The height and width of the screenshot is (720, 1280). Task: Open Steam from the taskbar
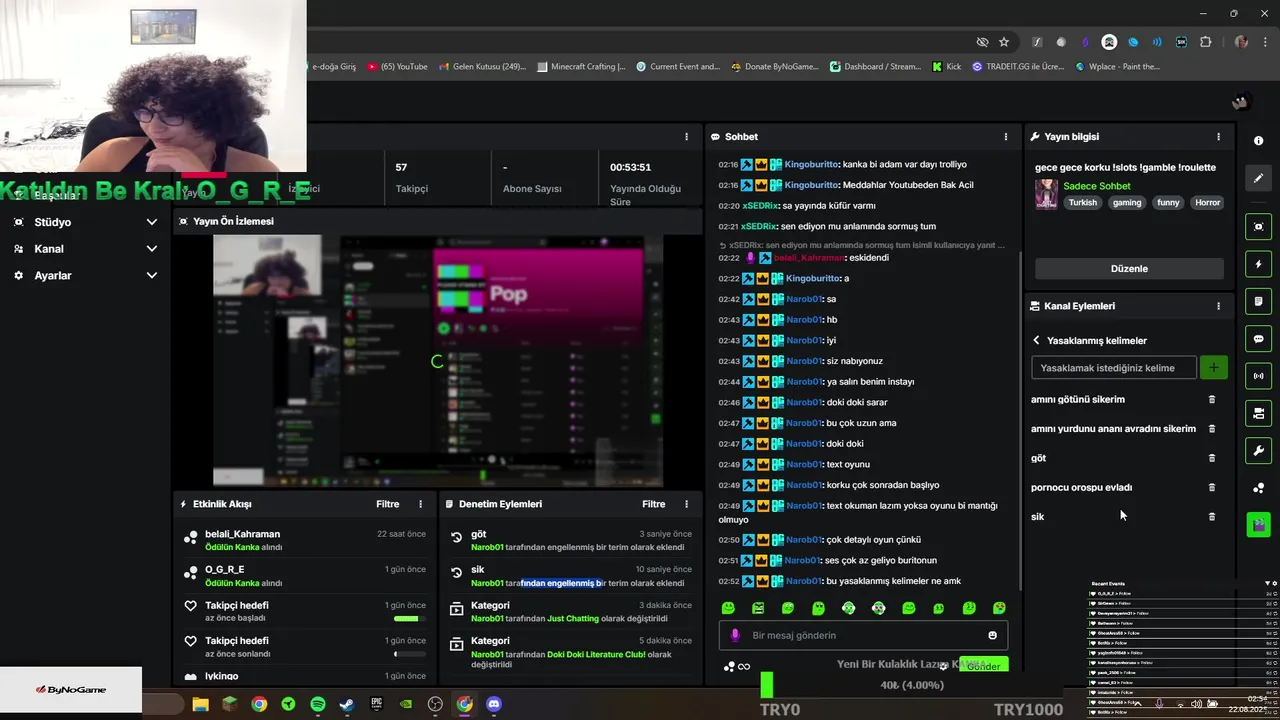click(x=346, y=704)
